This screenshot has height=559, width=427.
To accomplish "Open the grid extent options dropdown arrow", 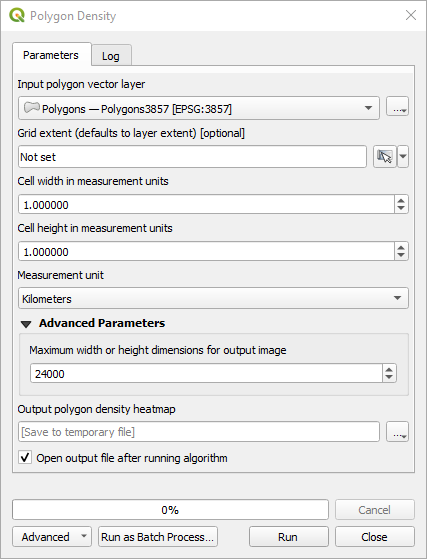I will tap(403, 157).
